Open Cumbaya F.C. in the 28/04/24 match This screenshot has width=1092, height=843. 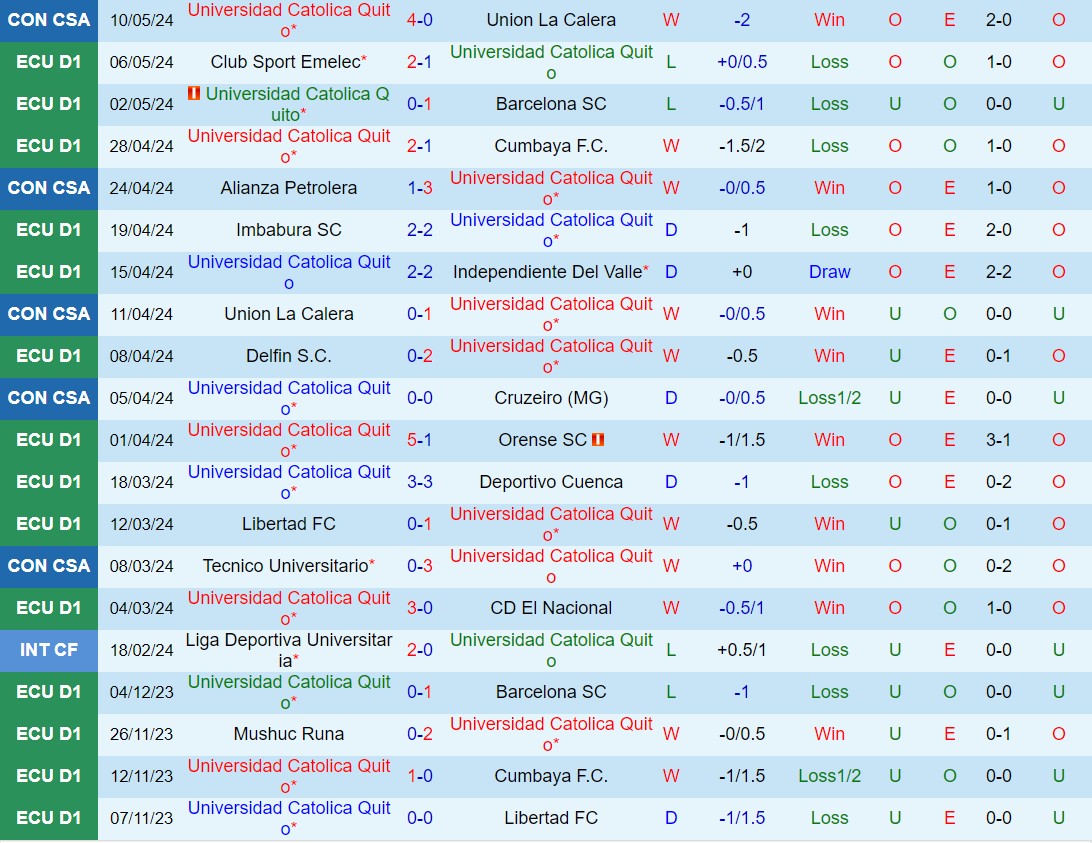551,146
